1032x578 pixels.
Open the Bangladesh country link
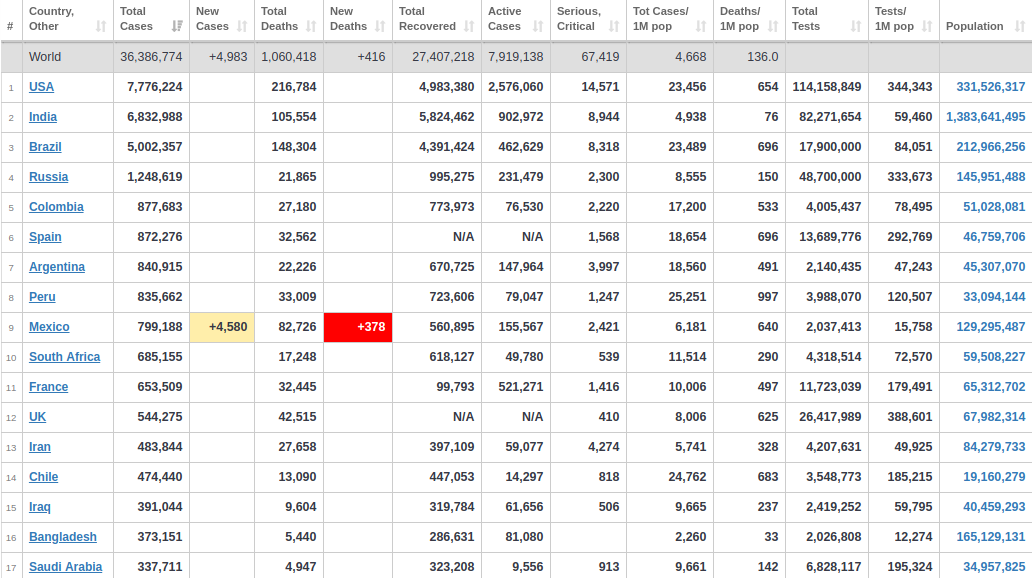[x=63, y=537]
